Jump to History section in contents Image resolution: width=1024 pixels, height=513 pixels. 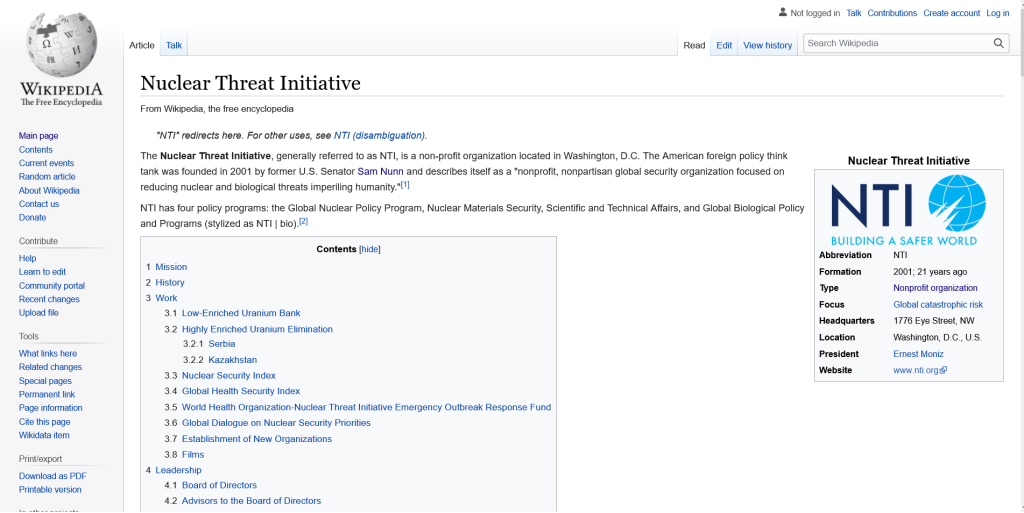point(170,283)
